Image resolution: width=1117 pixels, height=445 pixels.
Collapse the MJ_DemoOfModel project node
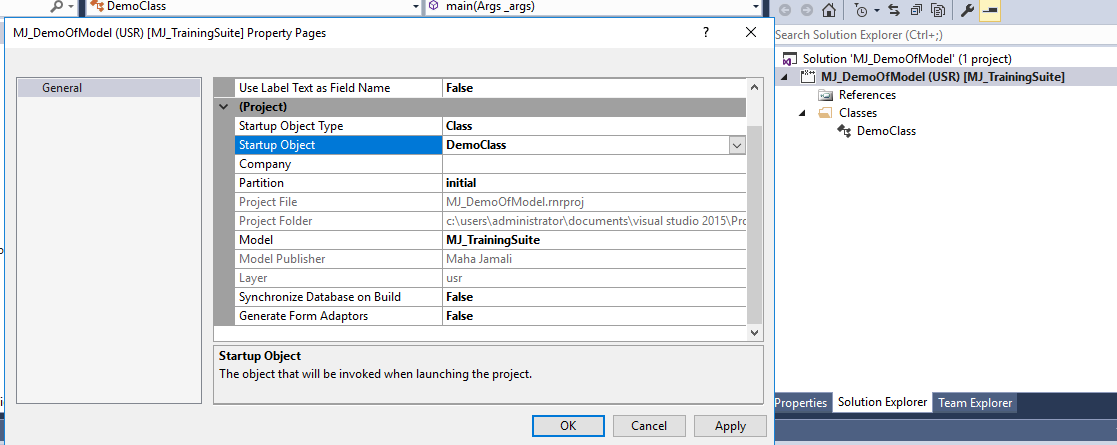click(785, 77)
